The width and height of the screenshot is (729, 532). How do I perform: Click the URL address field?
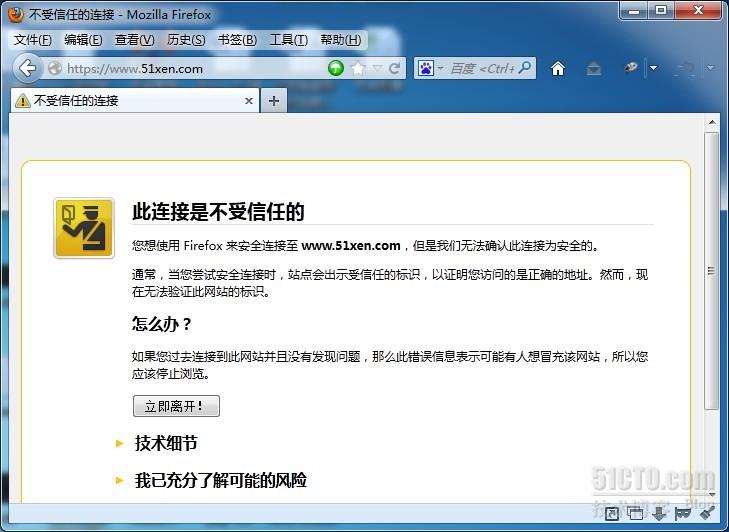(x=193, y=69)
